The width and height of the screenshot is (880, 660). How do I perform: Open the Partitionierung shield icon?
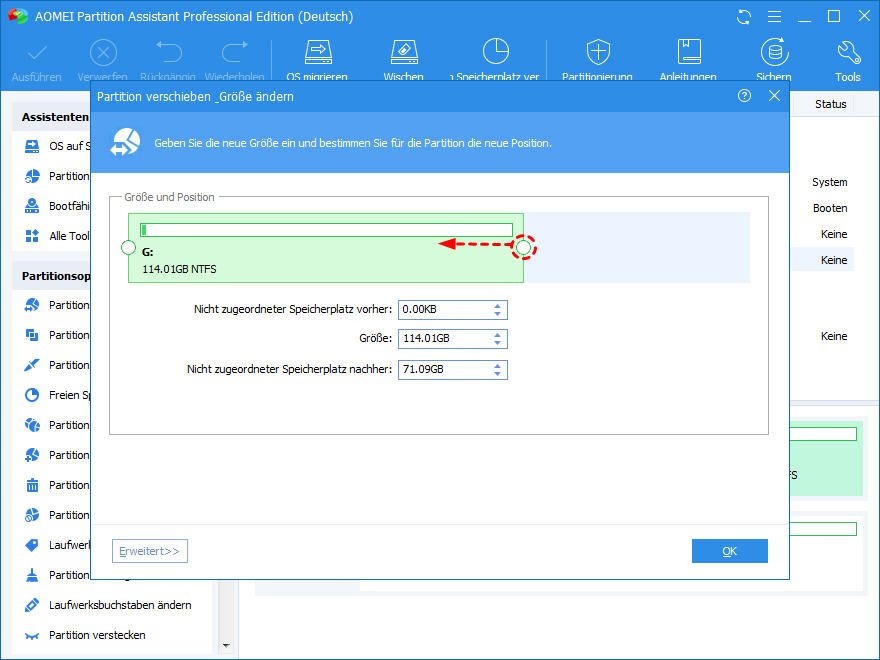(x=598, y=52)
